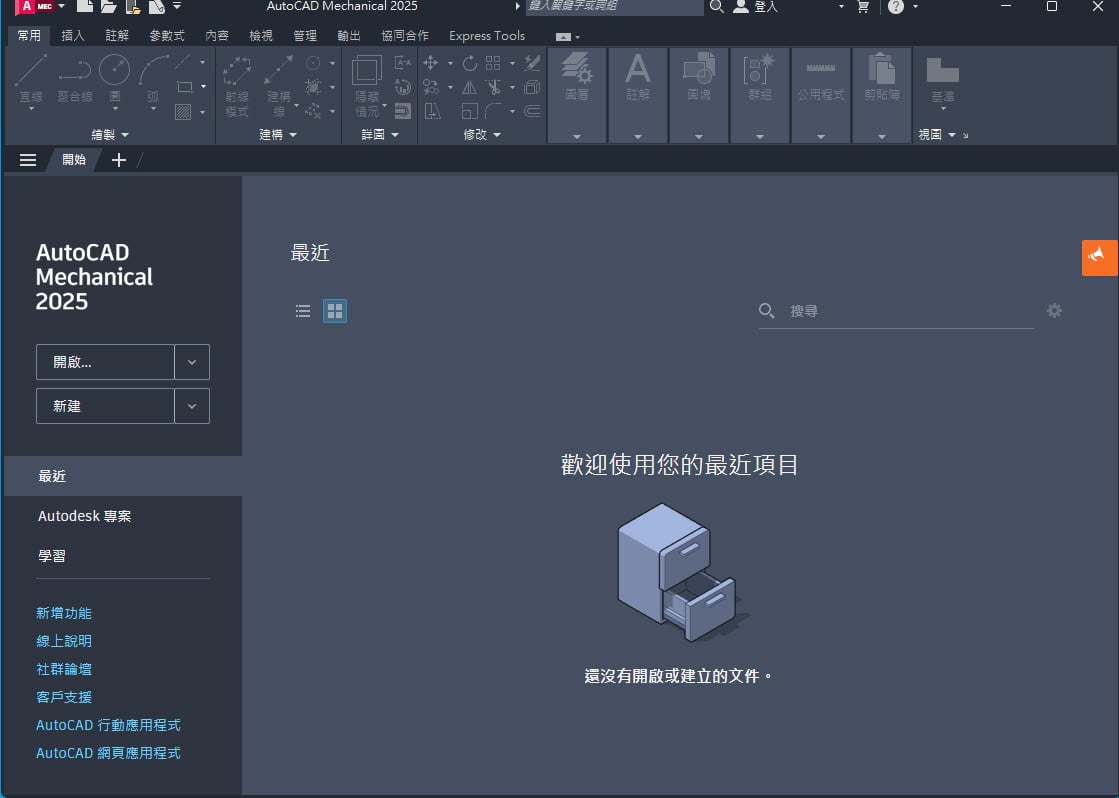Click the Rotate tool icon
The height and width of the screenshot is (798, 1119).
pos(469,63)
